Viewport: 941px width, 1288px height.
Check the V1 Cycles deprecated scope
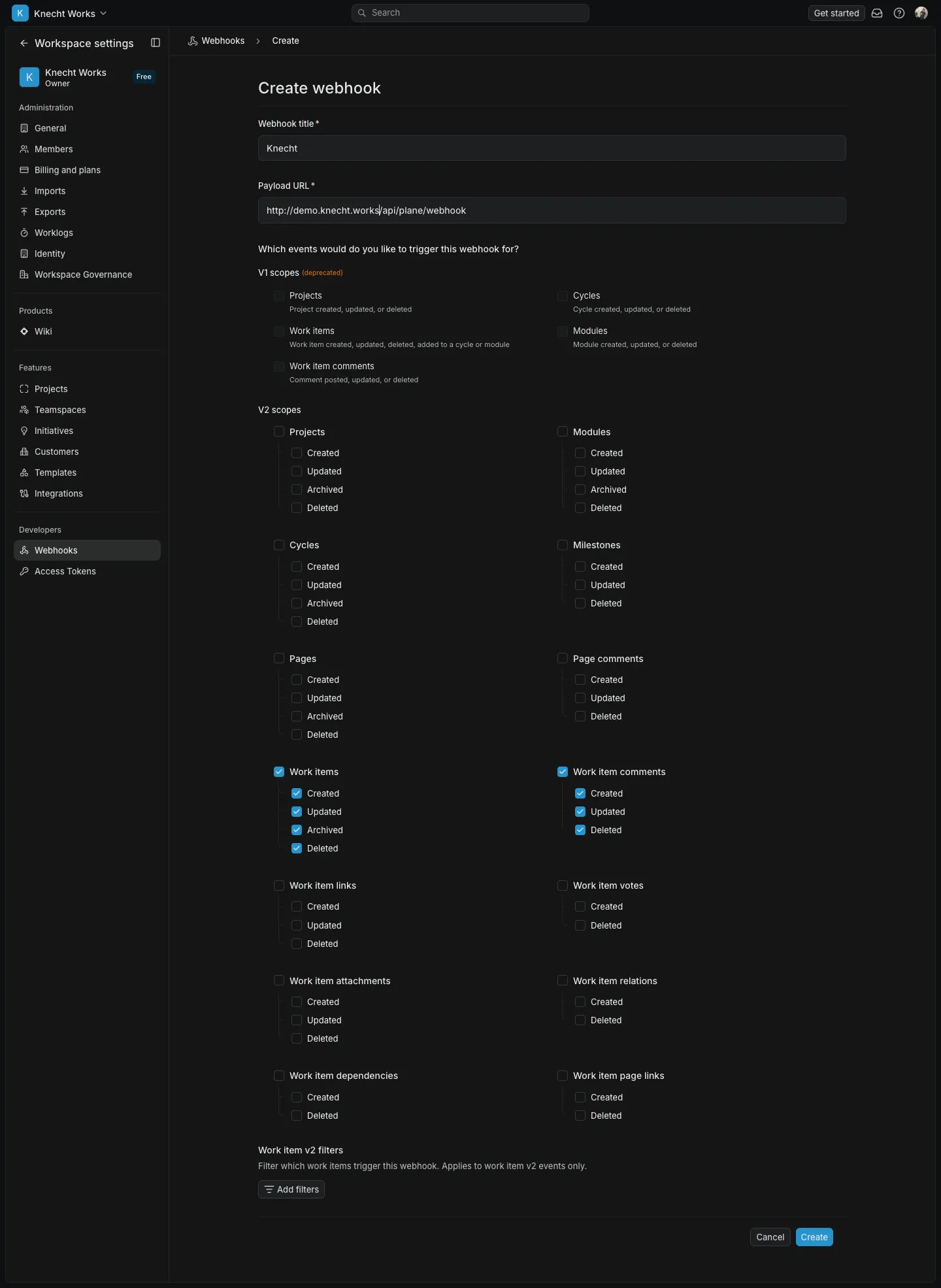(x=563, y=295)
